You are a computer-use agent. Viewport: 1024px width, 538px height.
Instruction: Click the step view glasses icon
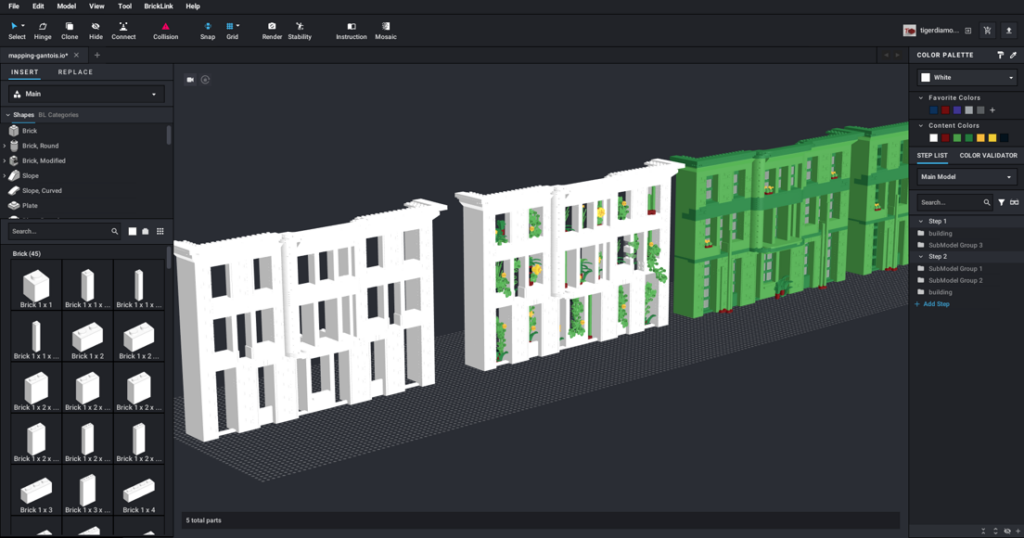pos(1014,202)
